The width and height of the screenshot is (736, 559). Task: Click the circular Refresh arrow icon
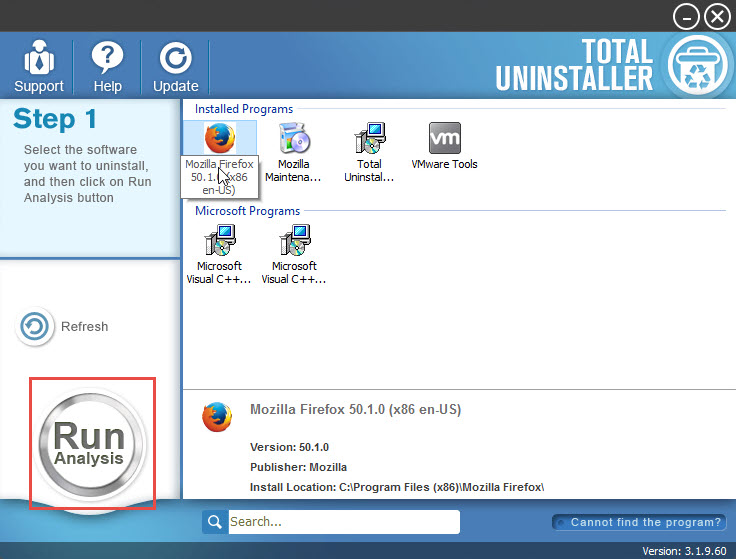pyautogui.click(x=34, y=326)
